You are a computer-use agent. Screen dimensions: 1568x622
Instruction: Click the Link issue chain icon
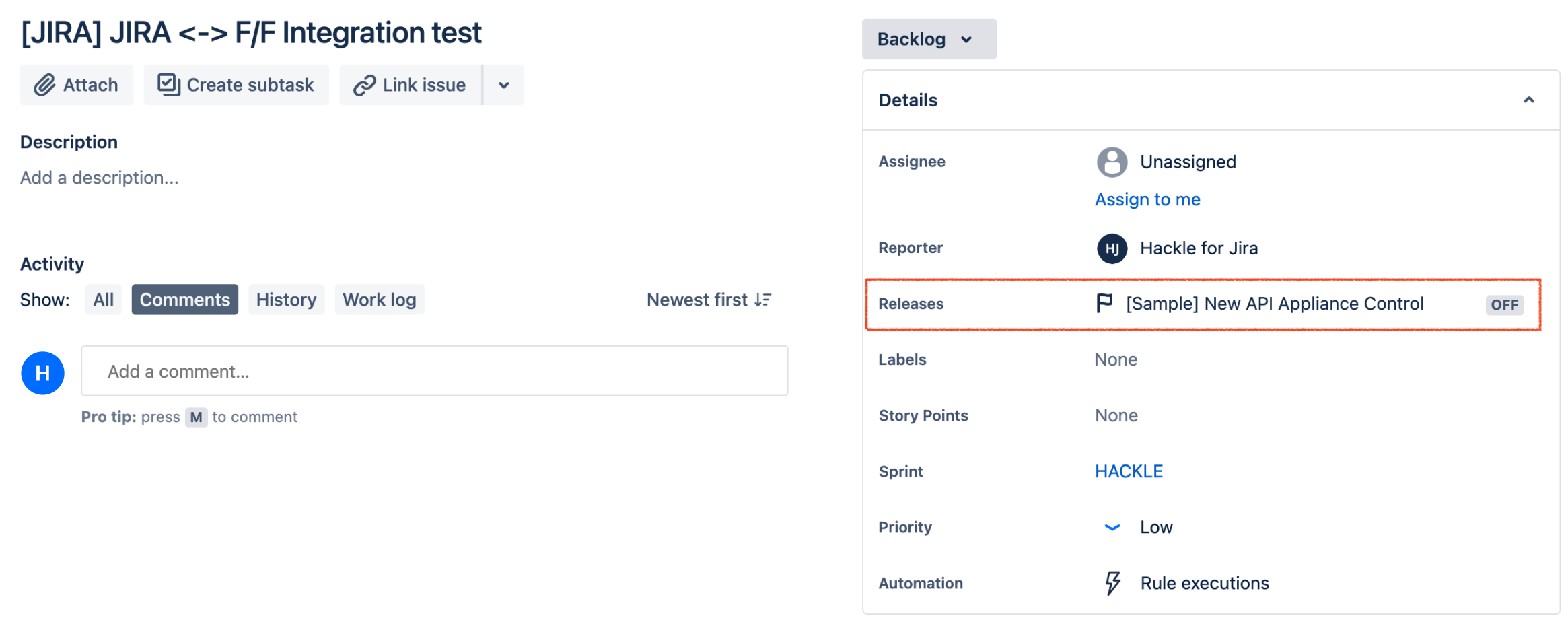364,85
